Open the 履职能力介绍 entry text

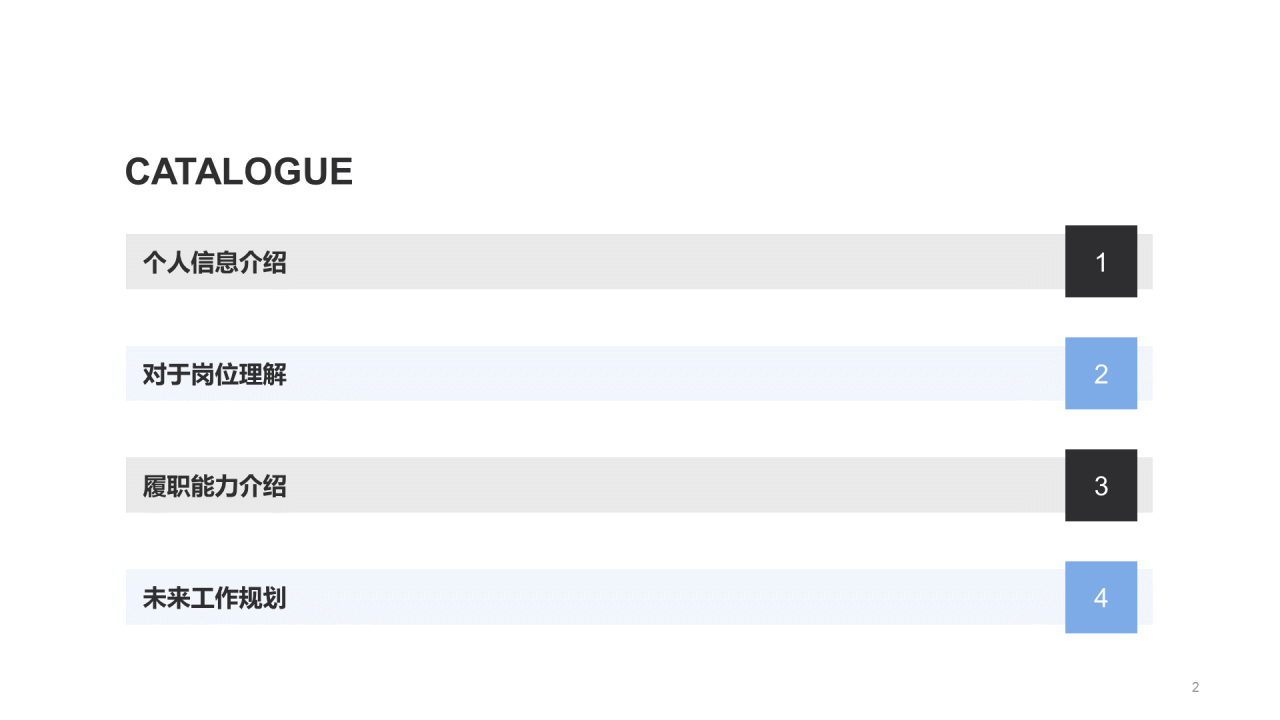(215, 487)
